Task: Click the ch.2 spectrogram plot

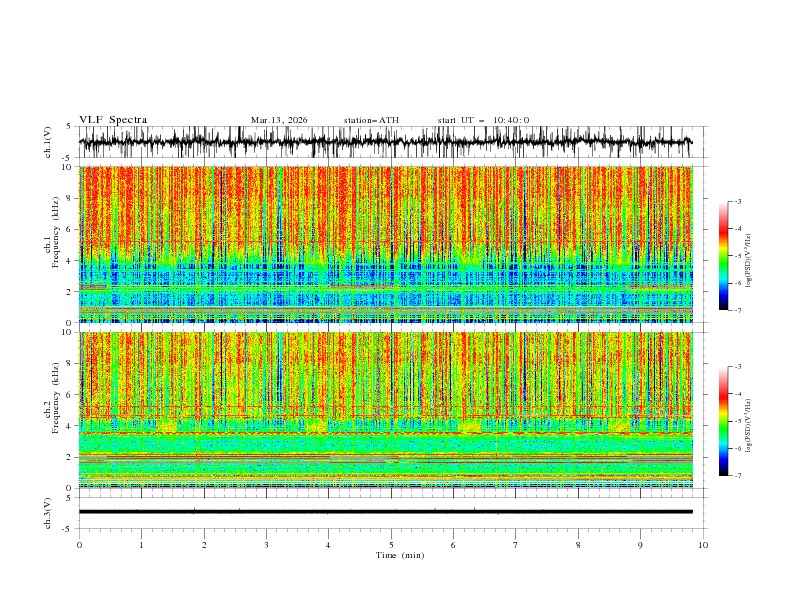Action: tap(385, 410)
